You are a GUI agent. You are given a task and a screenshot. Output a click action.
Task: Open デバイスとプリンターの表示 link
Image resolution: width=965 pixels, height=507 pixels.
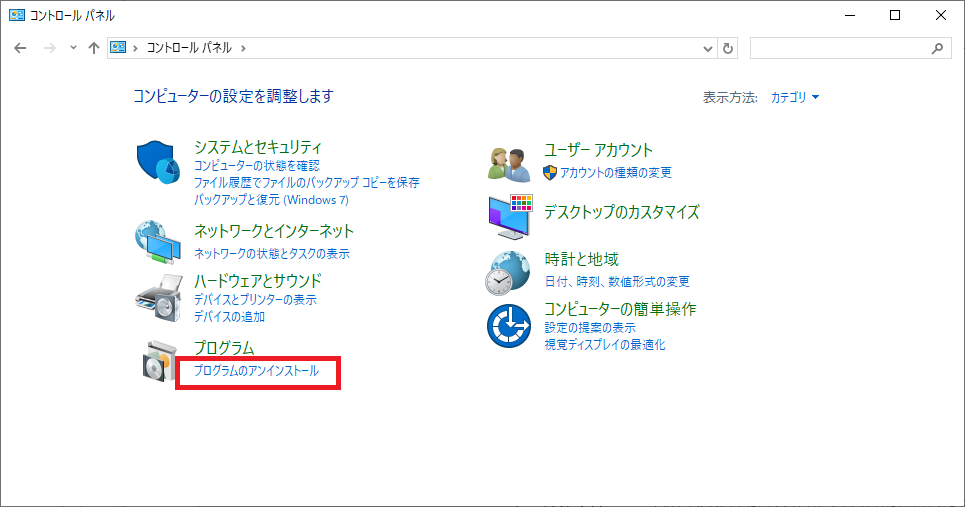click(255, 299)
